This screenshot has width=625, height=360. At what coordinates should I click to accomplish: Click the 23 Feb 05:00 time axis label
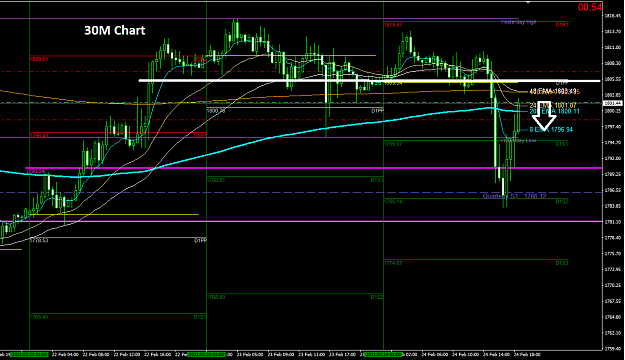250,354
